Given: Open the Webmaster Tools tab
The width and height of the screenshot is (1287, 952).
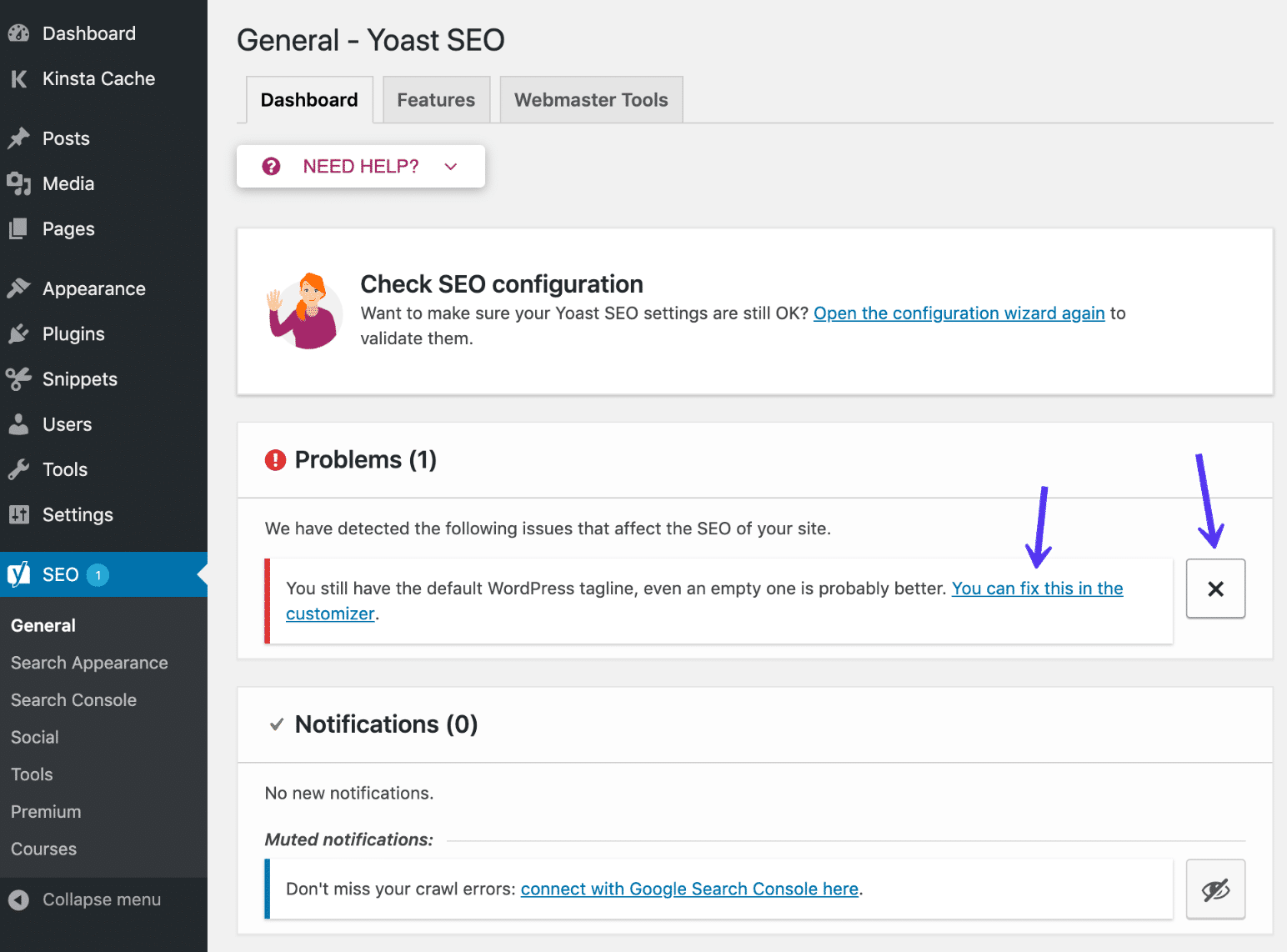Looking at the screenshot, I should 591,100.
